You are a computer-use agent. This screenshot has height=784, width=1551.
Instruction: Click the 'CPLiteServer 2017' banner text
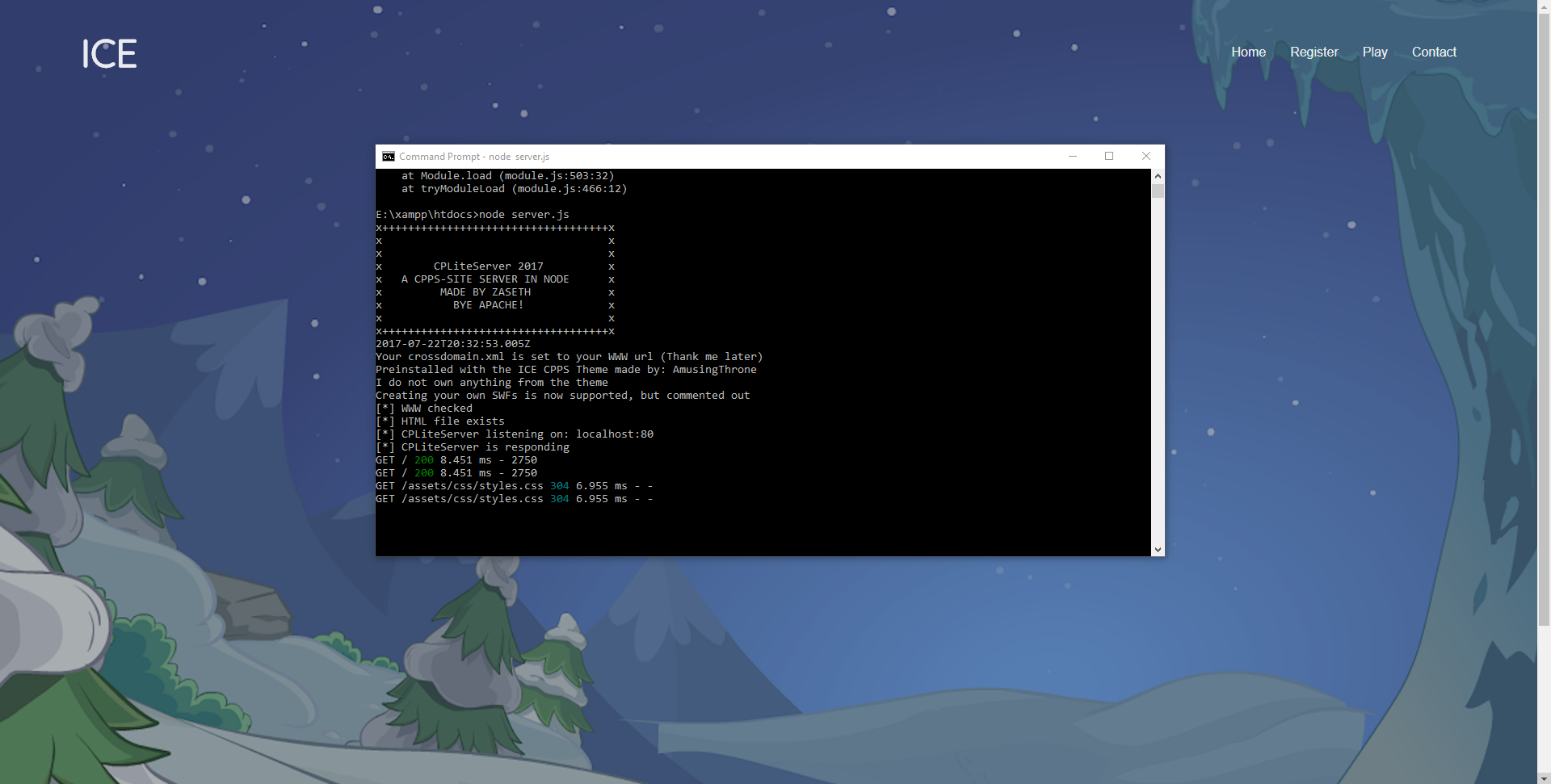[x=488, y=266]
